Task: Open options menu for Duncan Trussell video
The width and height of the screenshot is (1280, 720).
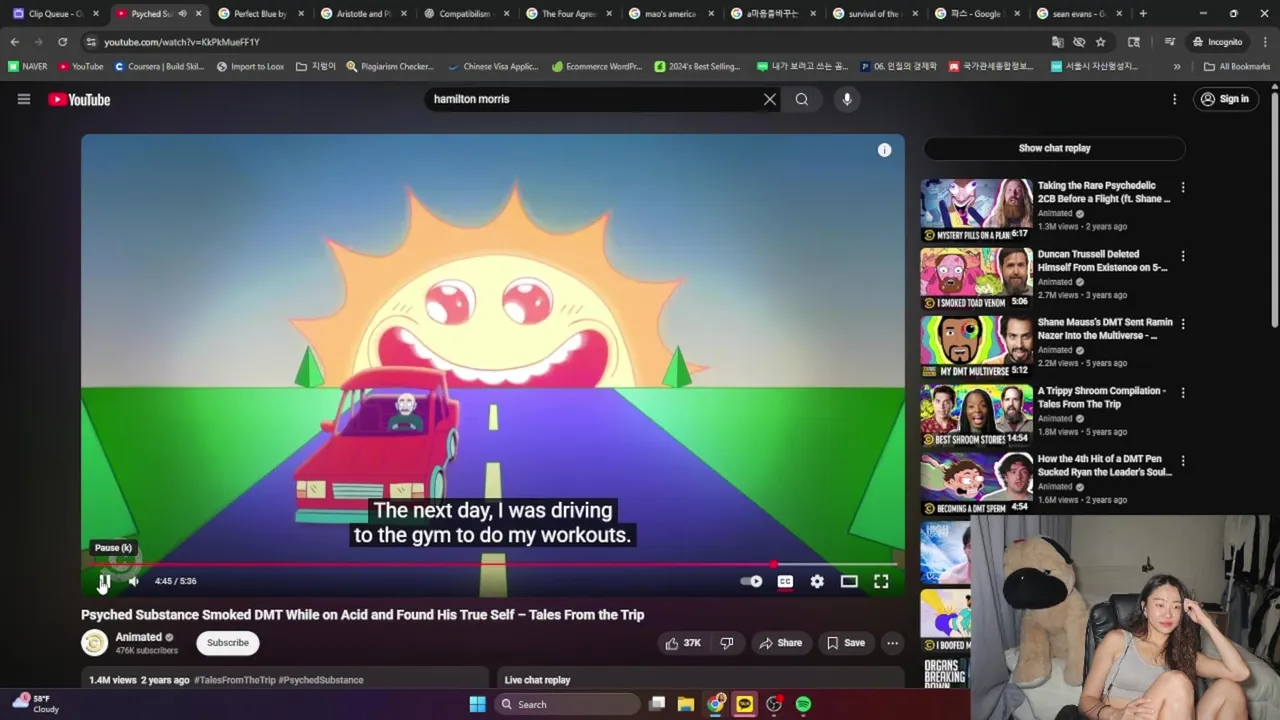Action: [x=1183, y=256]
